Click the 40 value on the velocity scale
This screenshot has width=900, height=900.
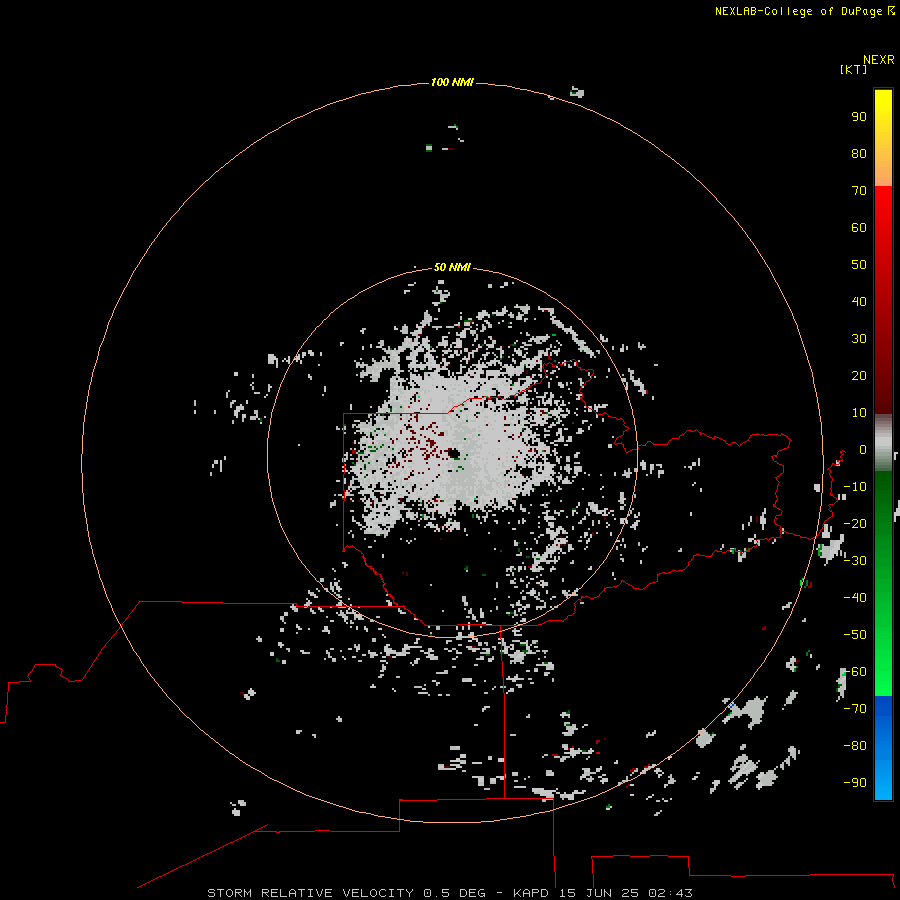click(x=859, y=302)
